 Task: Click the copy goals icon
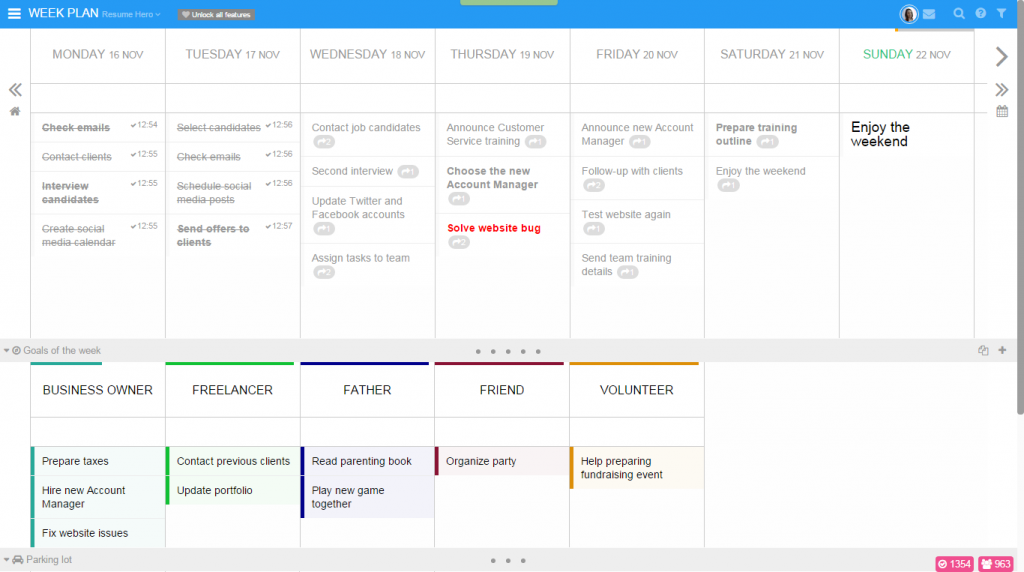click(983, 351)
